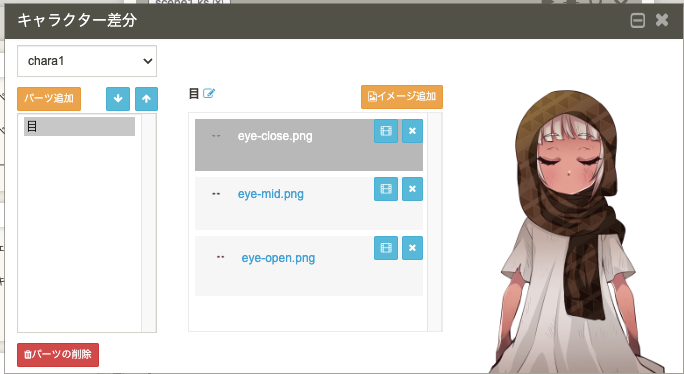Click image list scrollbar track
The height and width of the screenshot is (374, 684).
(434, 222)
